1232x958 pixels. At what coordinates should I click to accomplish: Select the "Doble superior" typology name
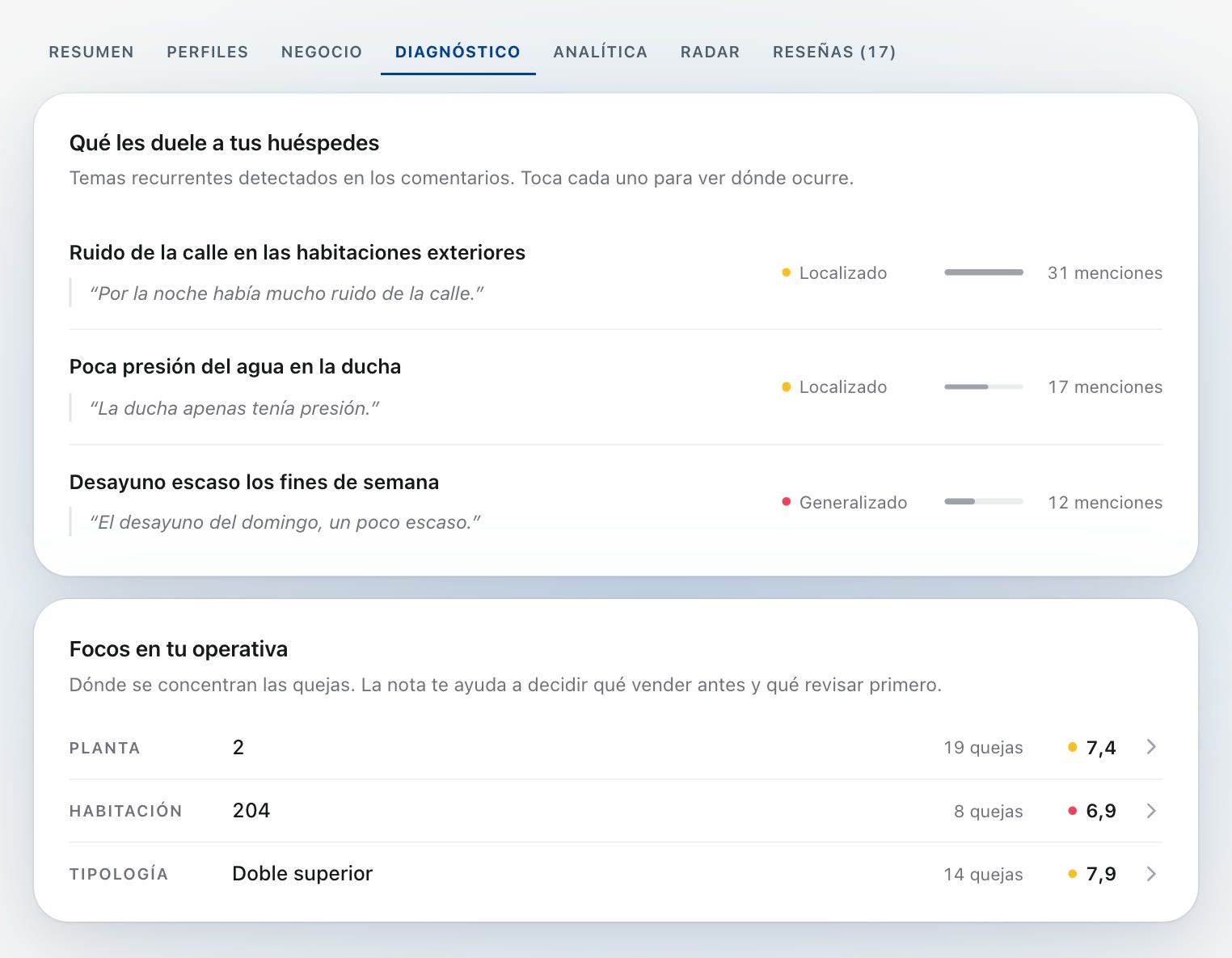pos(302,873)
